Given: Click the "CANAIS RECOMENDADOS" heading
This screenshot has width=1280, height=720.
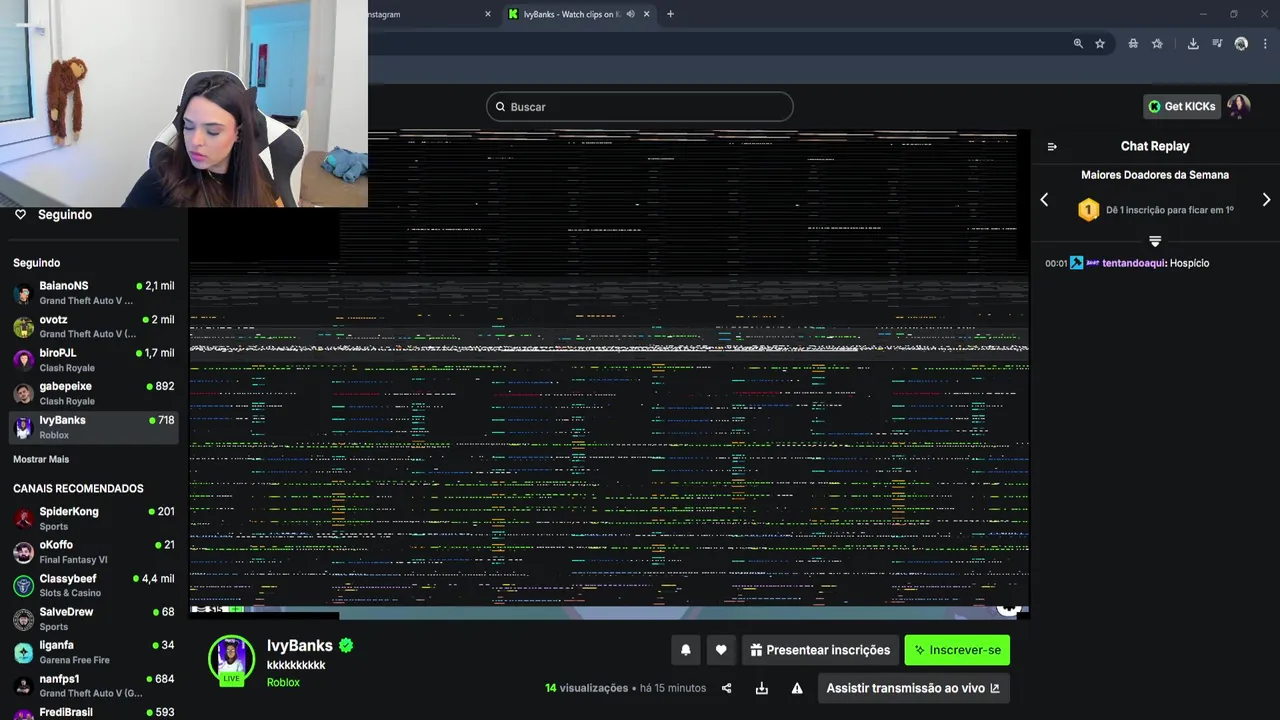Looking at the screenshot, I should tap(78, 489).
